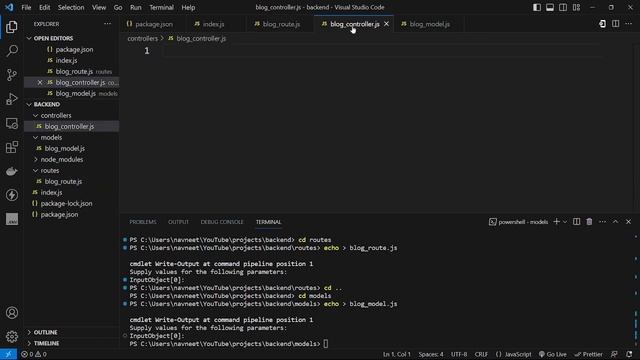The width and height of the screenshot is (640, 360).
Task: Click into editor line 1
Action: [383, 51]
